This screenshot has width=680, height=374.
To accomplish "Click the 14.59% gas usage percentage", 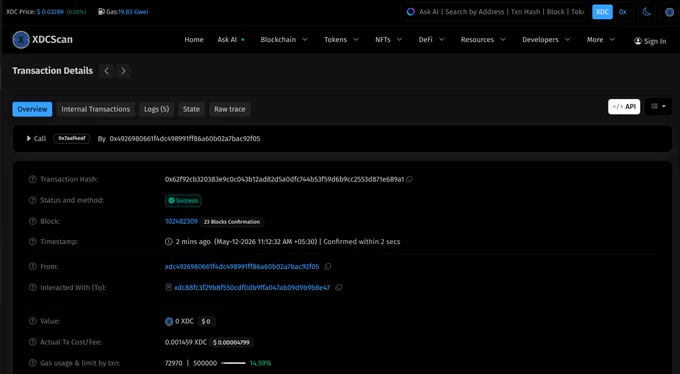I will pyautogui.click(x=261, y=363).
